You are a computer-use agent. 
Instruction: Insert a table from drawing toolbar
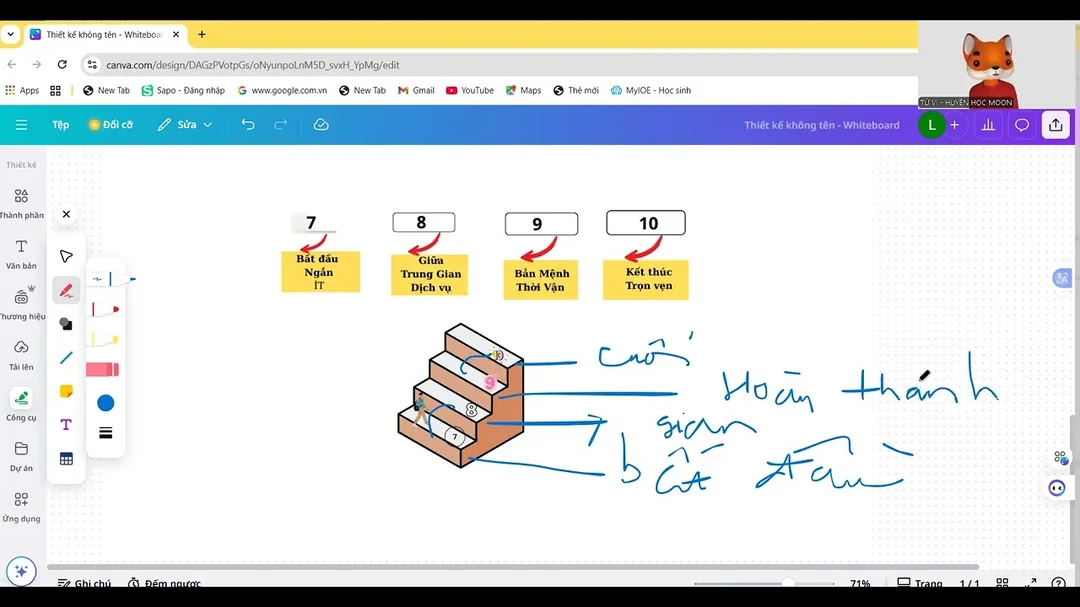[66, 459]
